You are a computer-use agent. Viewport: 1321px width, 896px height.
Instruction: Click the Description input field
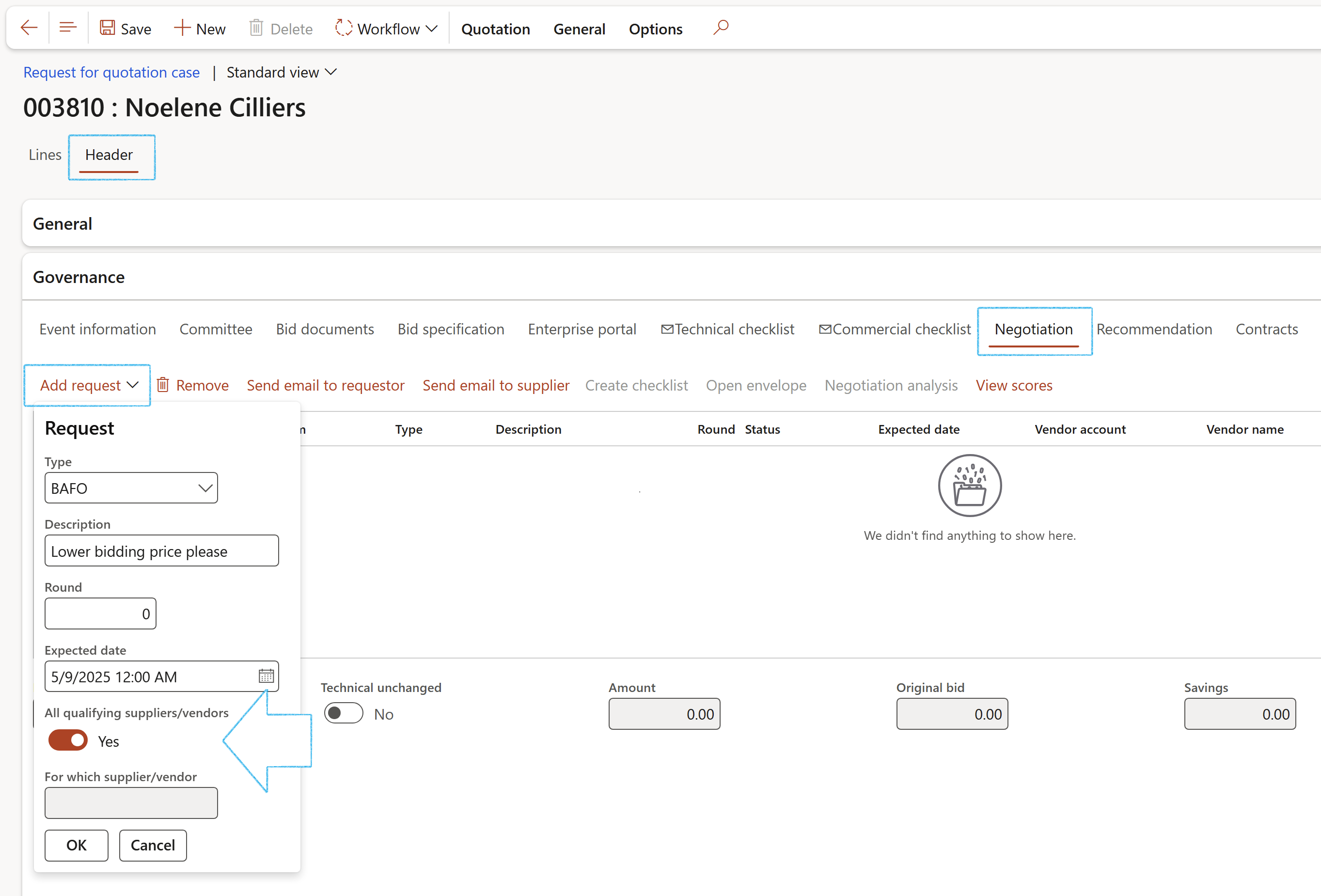click(x=161, y=551)
